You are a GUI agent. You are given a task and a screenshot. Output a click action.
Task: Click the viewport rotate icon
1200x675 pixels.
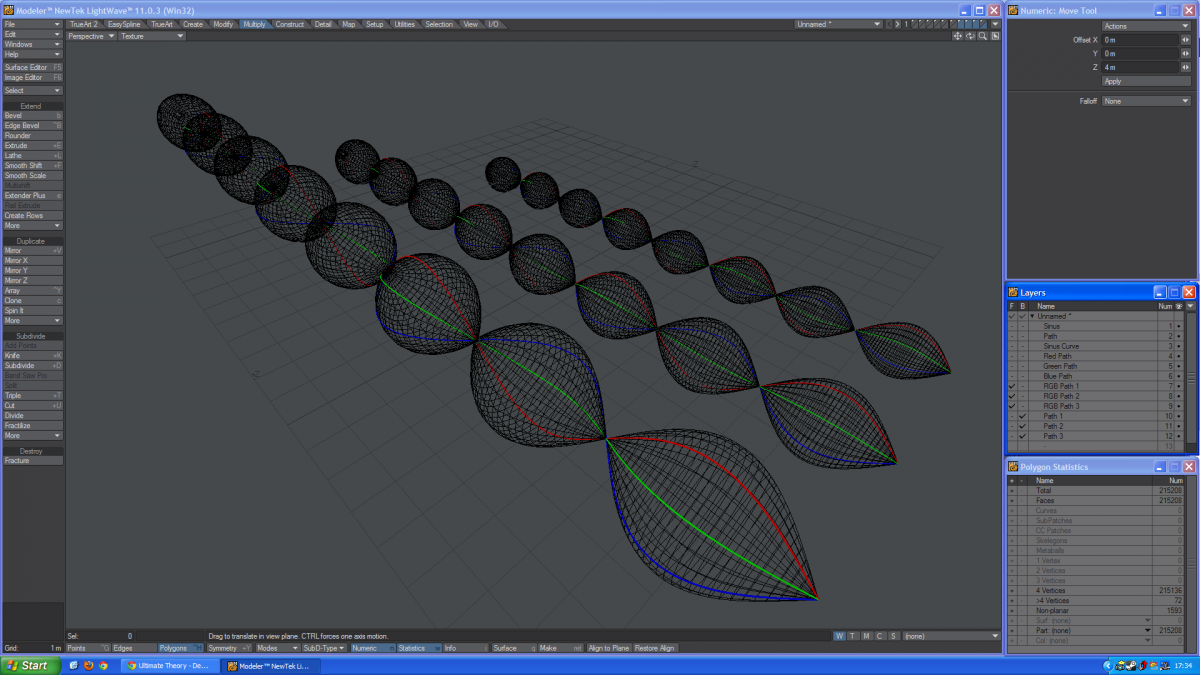coord(970,36)
